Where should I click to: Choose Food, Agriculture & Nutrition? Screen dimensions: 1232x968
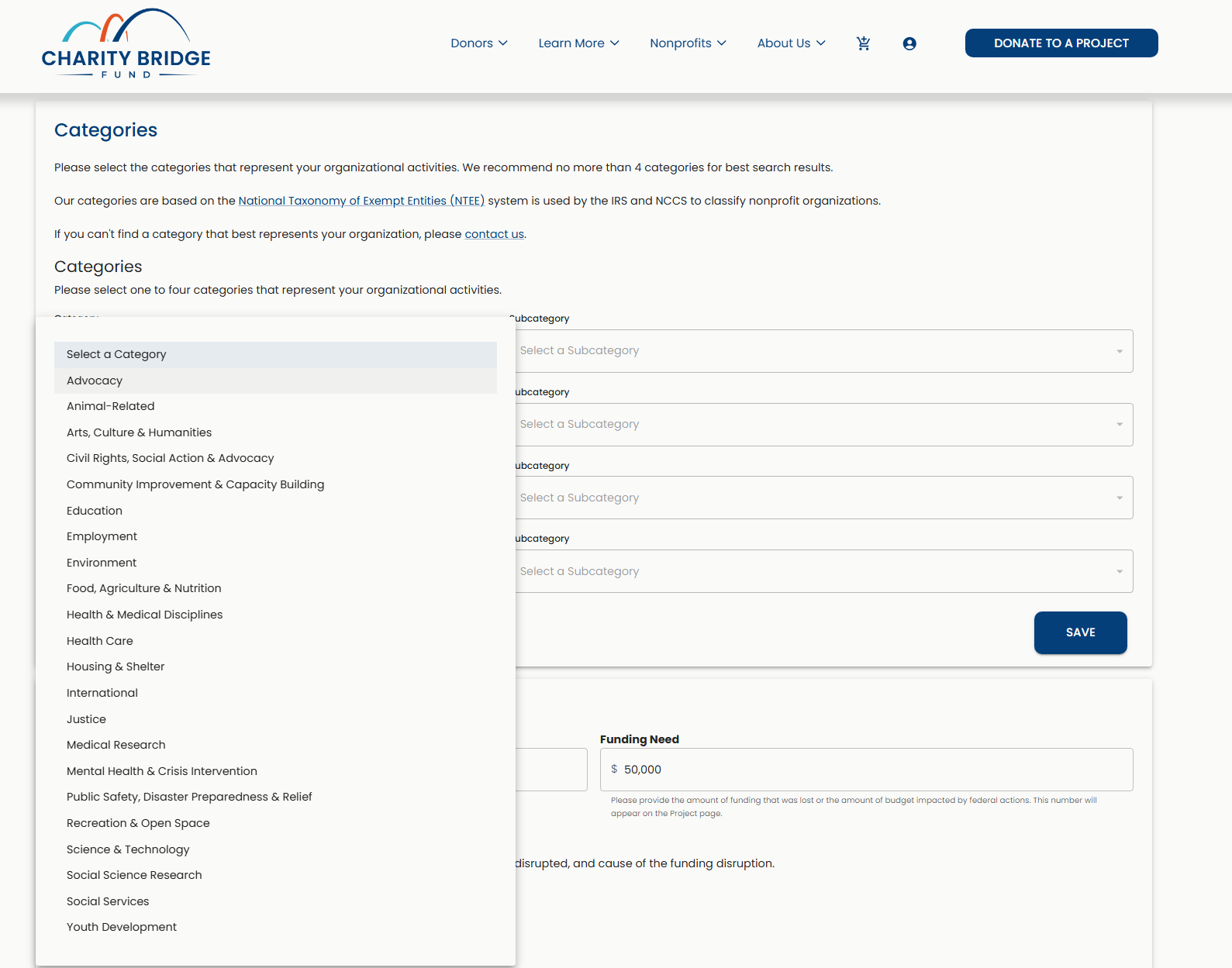coord(275,588)
